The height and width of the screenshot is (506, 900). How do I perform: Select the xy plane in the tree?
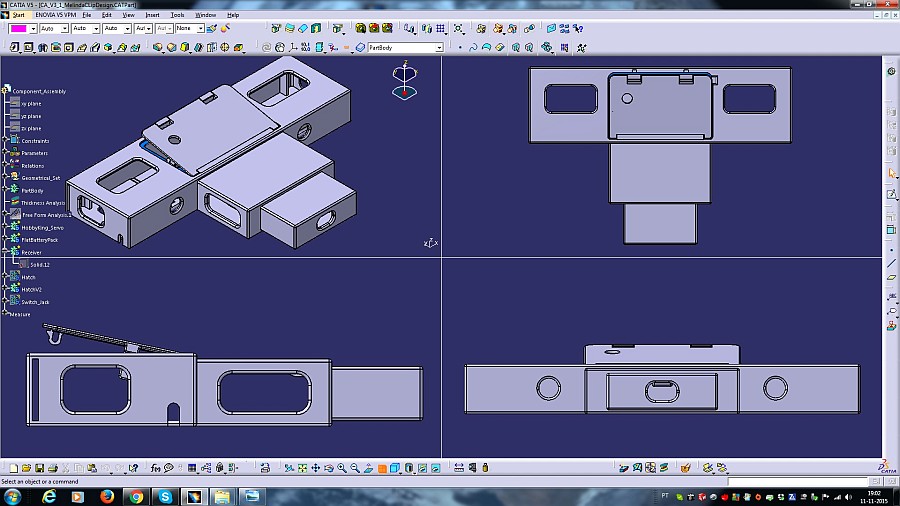point(31,104)
